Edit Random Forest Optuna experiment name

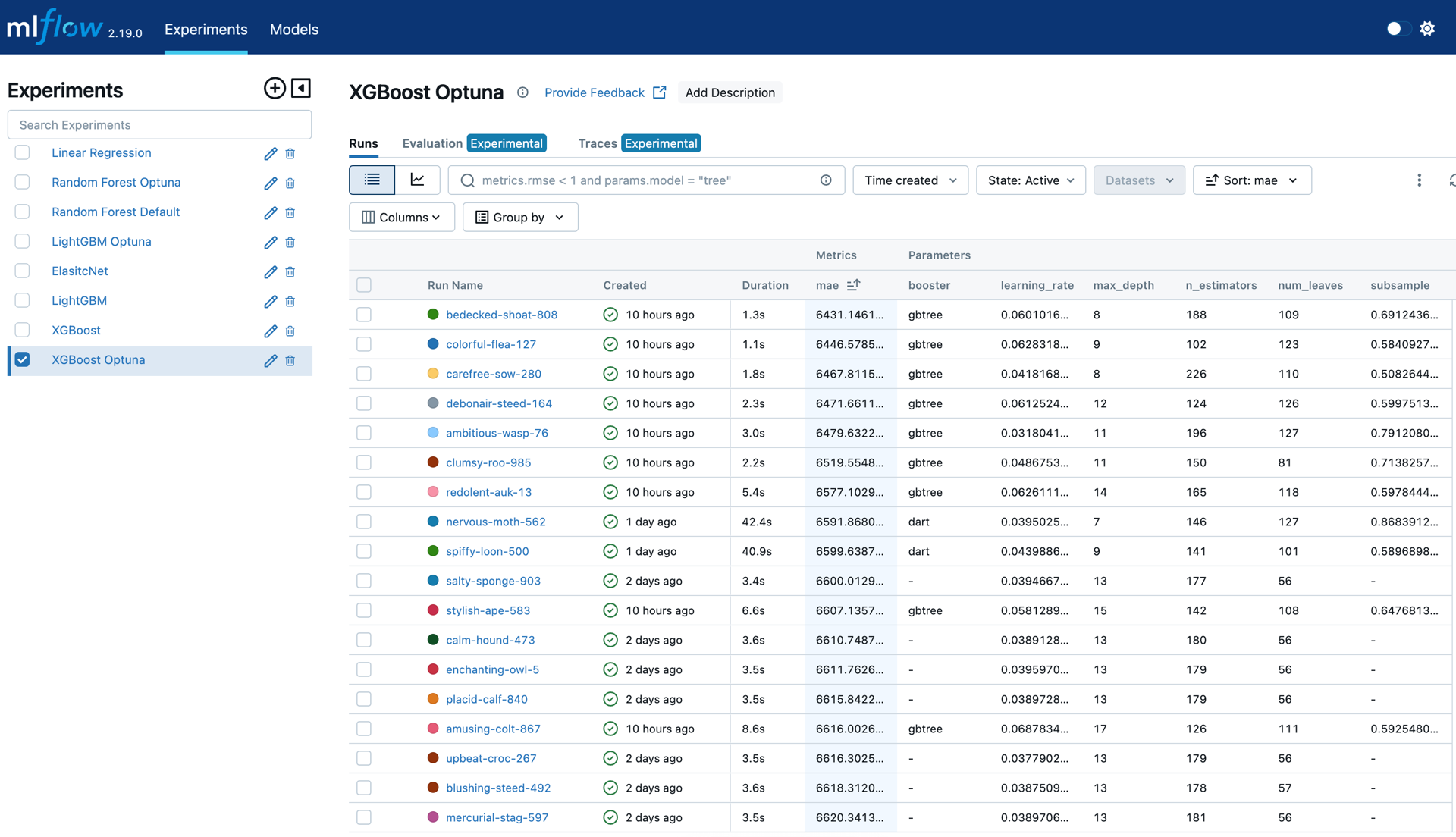(270, 183)
